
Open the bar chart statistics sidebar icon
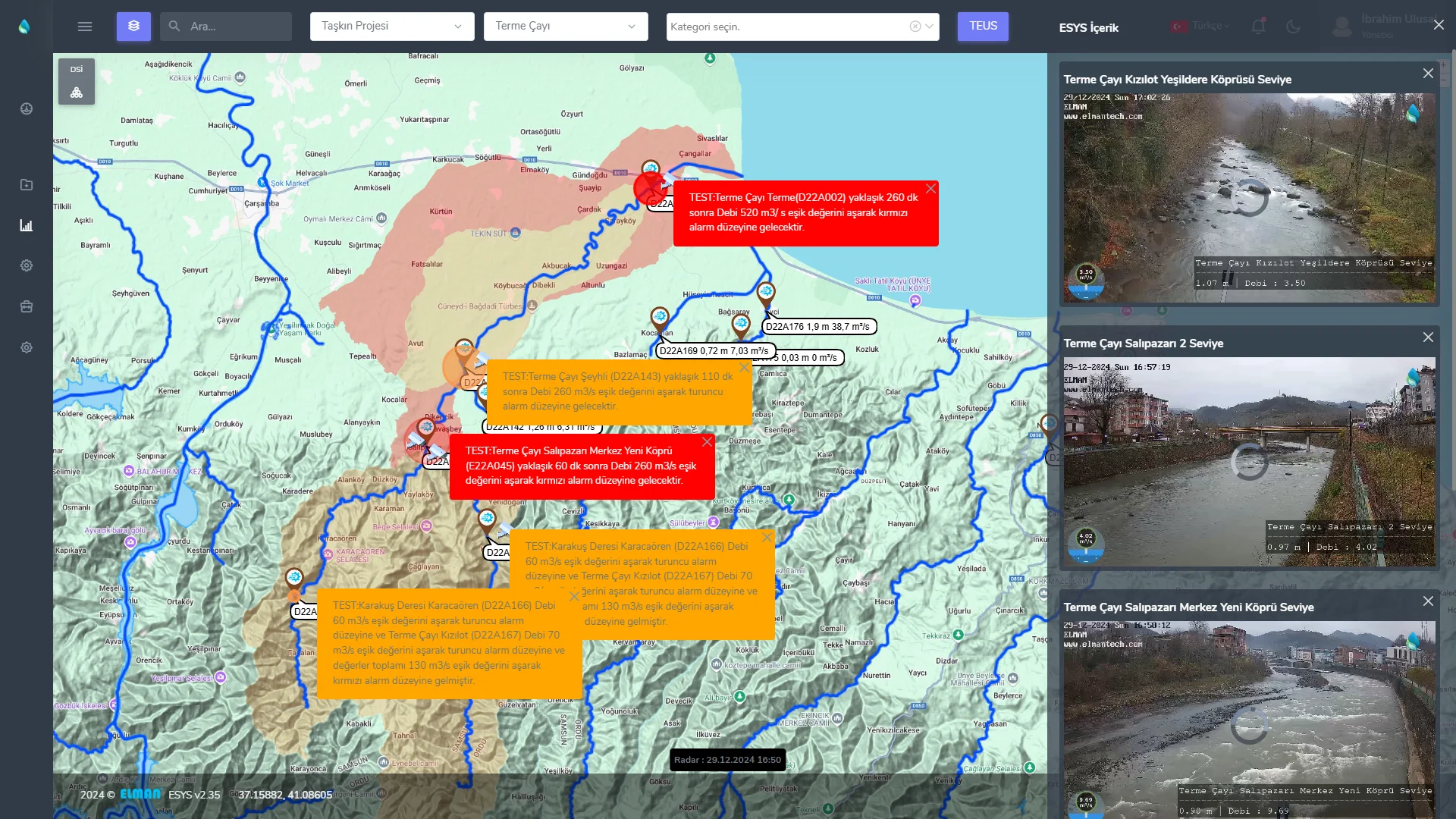click(x=27, y=225)
